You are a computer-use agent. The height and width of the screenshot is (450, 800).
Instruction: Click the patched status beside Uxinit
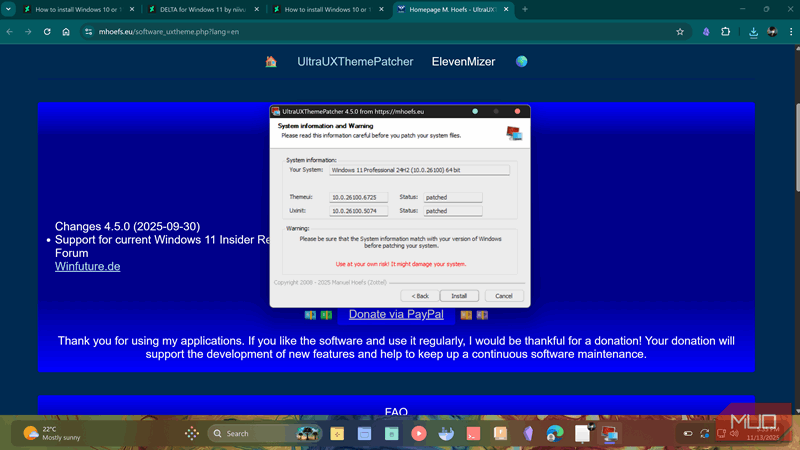[x=453, y=211]
